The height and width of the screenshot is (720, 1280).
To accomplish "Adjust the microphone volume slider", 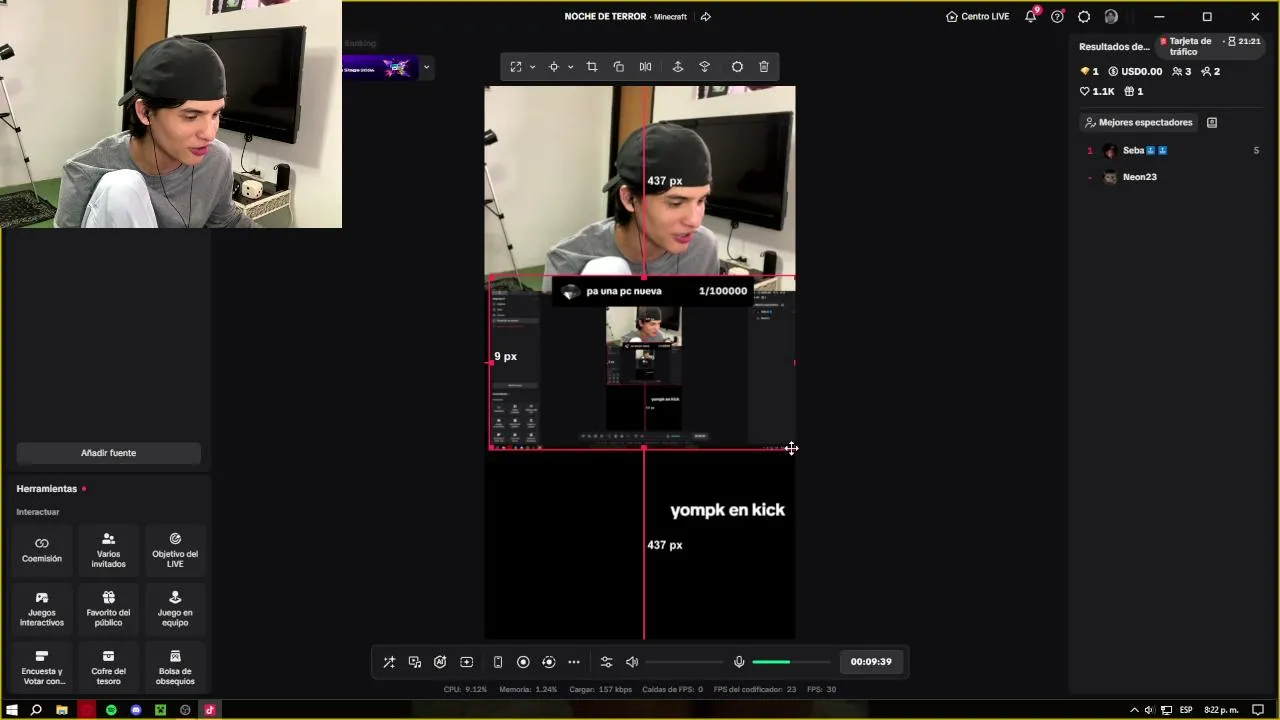I will tap(791, 662).
